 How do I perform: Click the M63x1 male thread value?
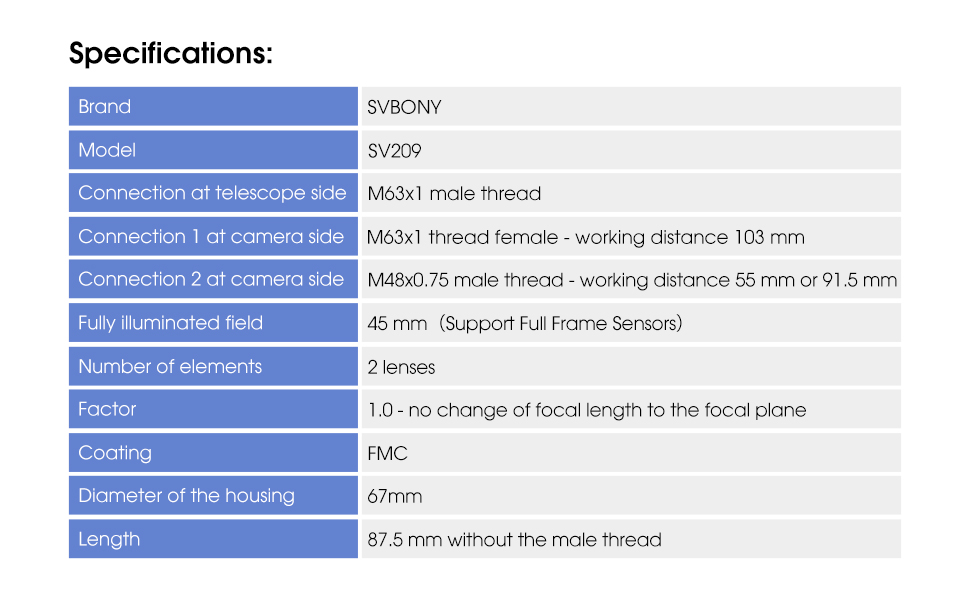click(x=454, y=194)
